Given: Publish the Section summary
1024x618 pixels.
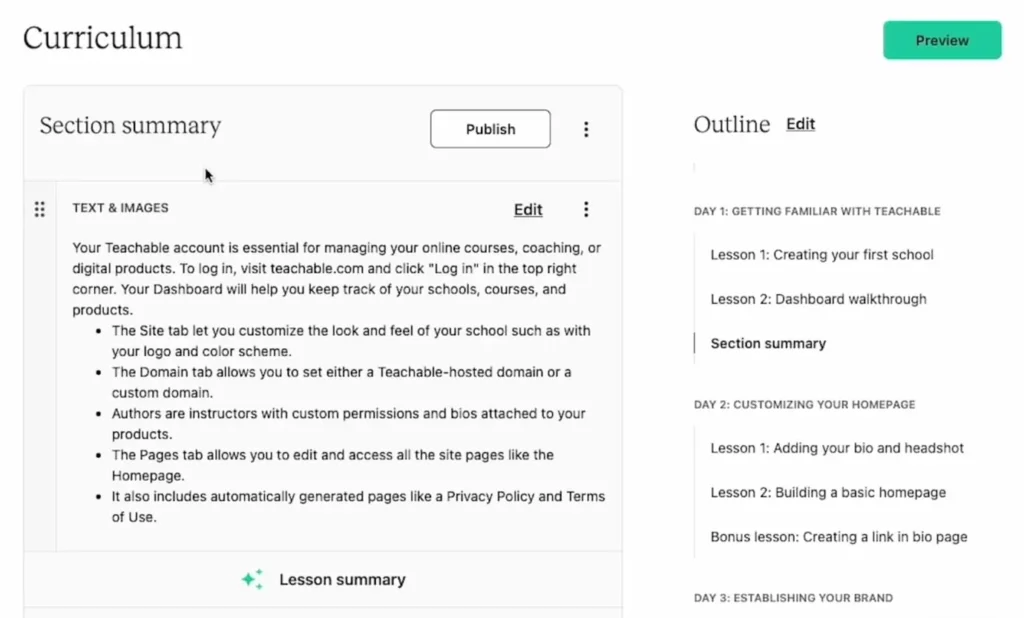Looking at the screenshot, I should [490, 129].
